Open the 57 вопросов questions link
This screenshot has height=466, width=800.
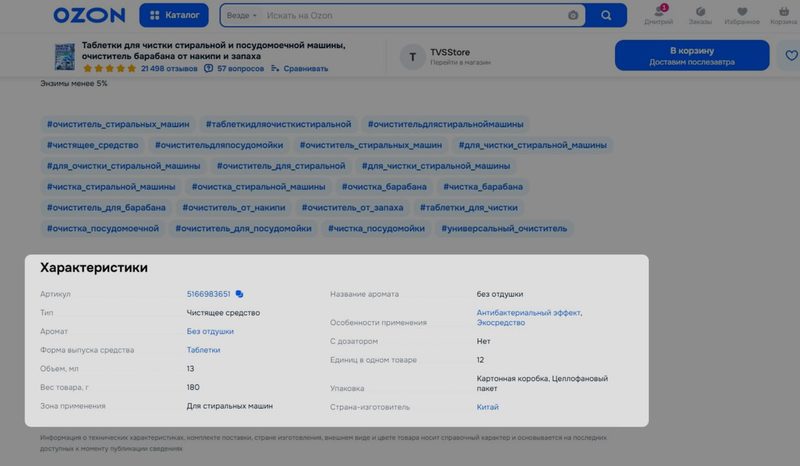[234, 68]
